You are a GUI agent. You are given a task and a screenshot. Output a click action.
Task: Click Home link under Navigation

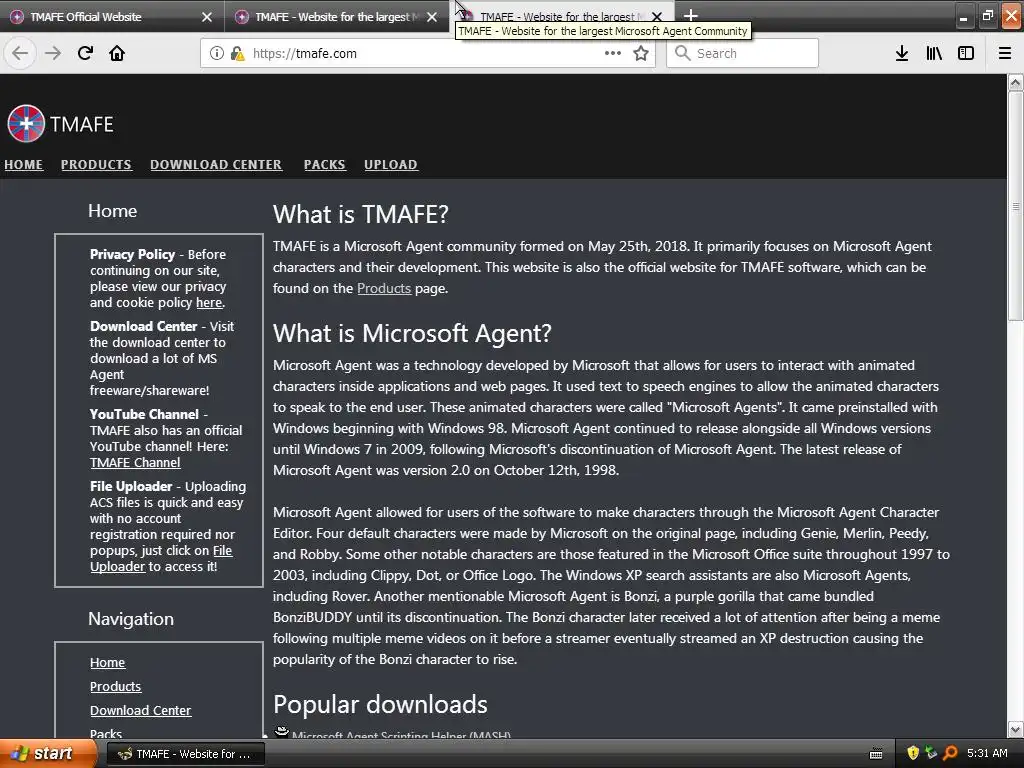point(108,662)
